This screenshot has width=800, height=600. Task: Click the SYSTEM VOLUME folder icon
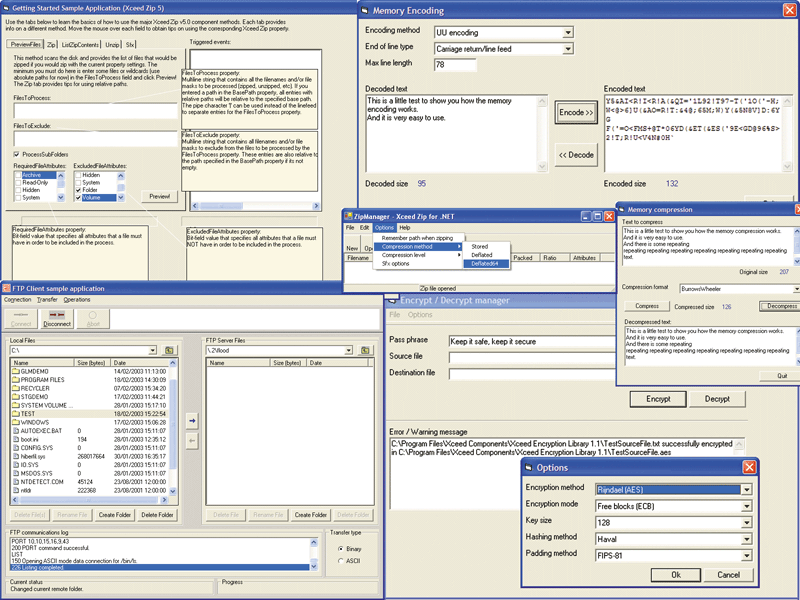[16, 405]
